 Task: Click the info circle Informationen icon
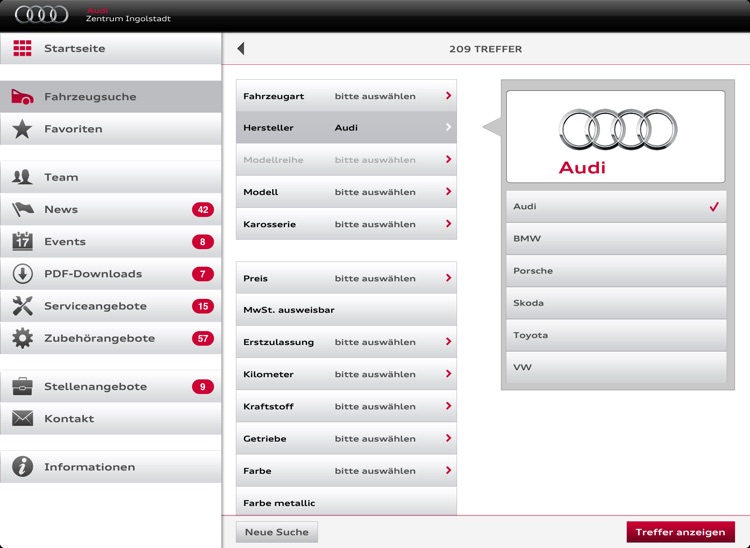click(x=22, y=467)
